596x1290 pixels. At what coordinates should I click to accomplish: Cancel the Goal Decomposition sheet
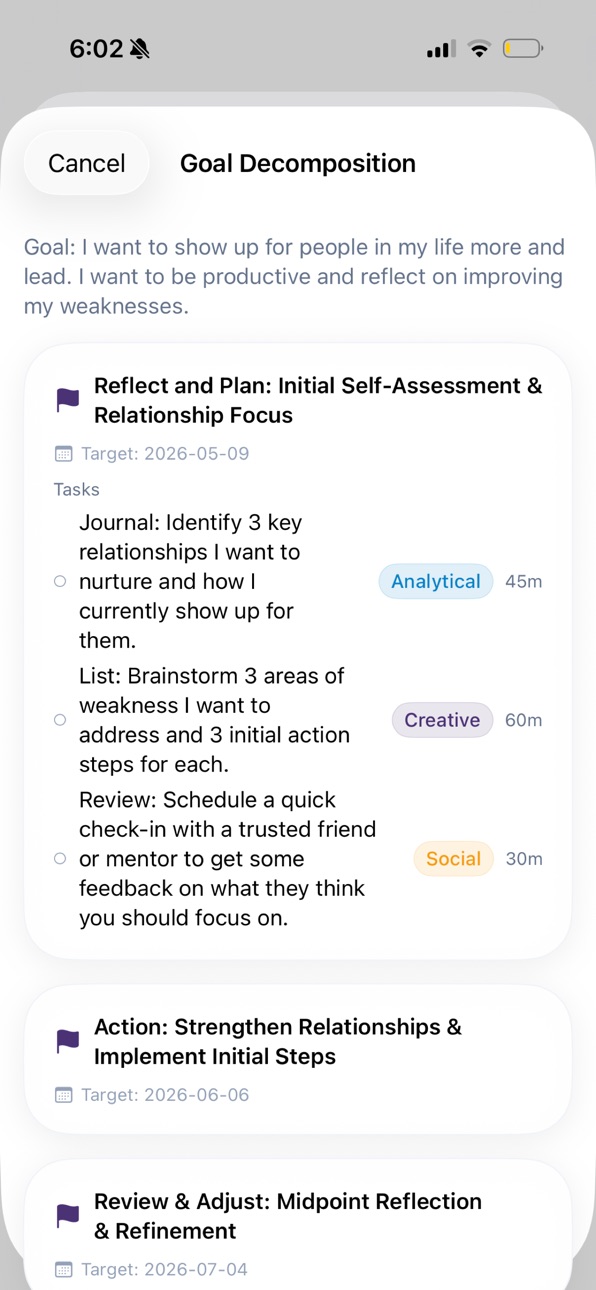[87, 163]
